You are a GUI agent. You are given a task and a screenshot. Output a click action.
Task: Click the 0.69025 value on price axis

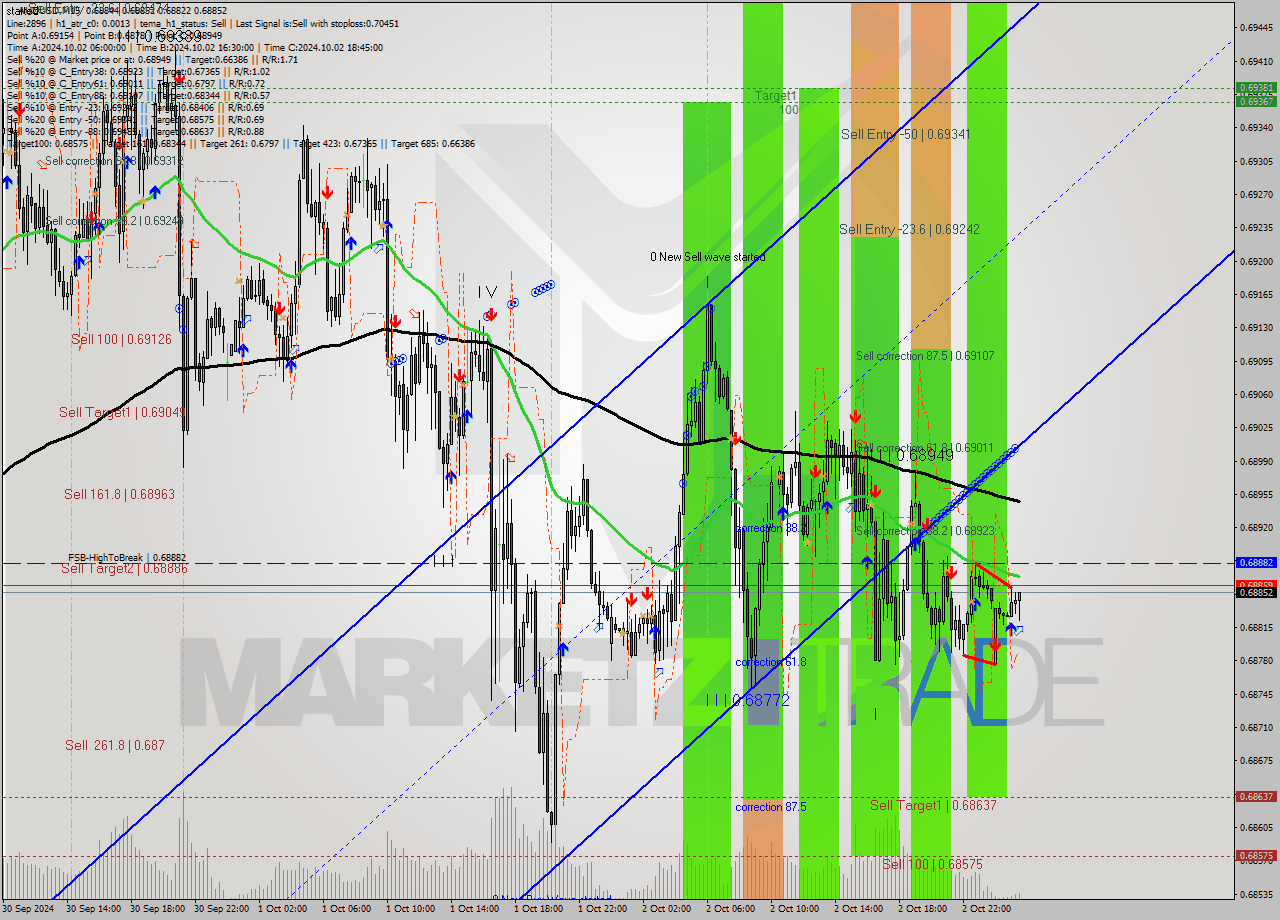(1256, 428)
